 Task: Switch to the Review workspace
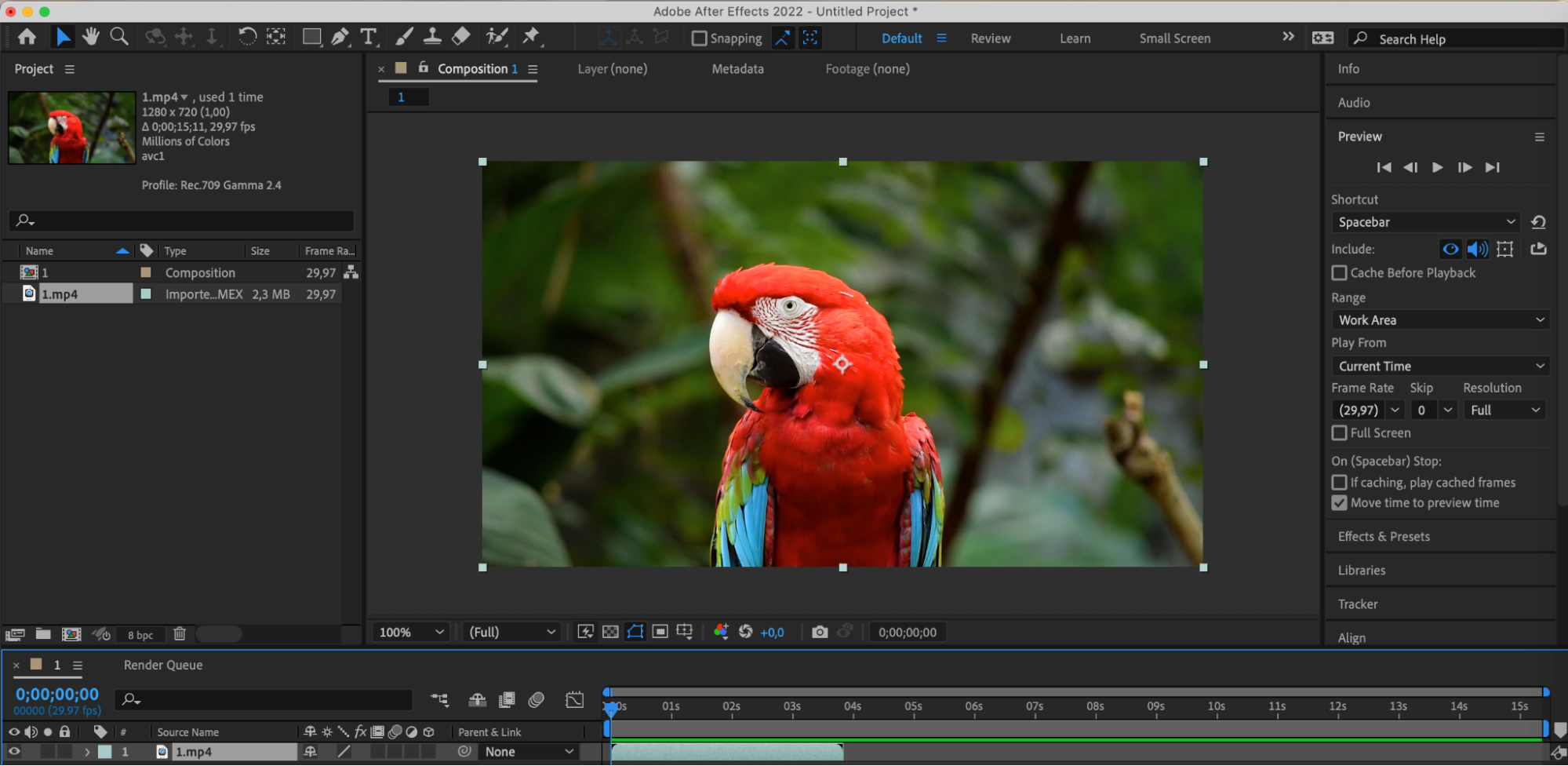(x=990, y=38)
